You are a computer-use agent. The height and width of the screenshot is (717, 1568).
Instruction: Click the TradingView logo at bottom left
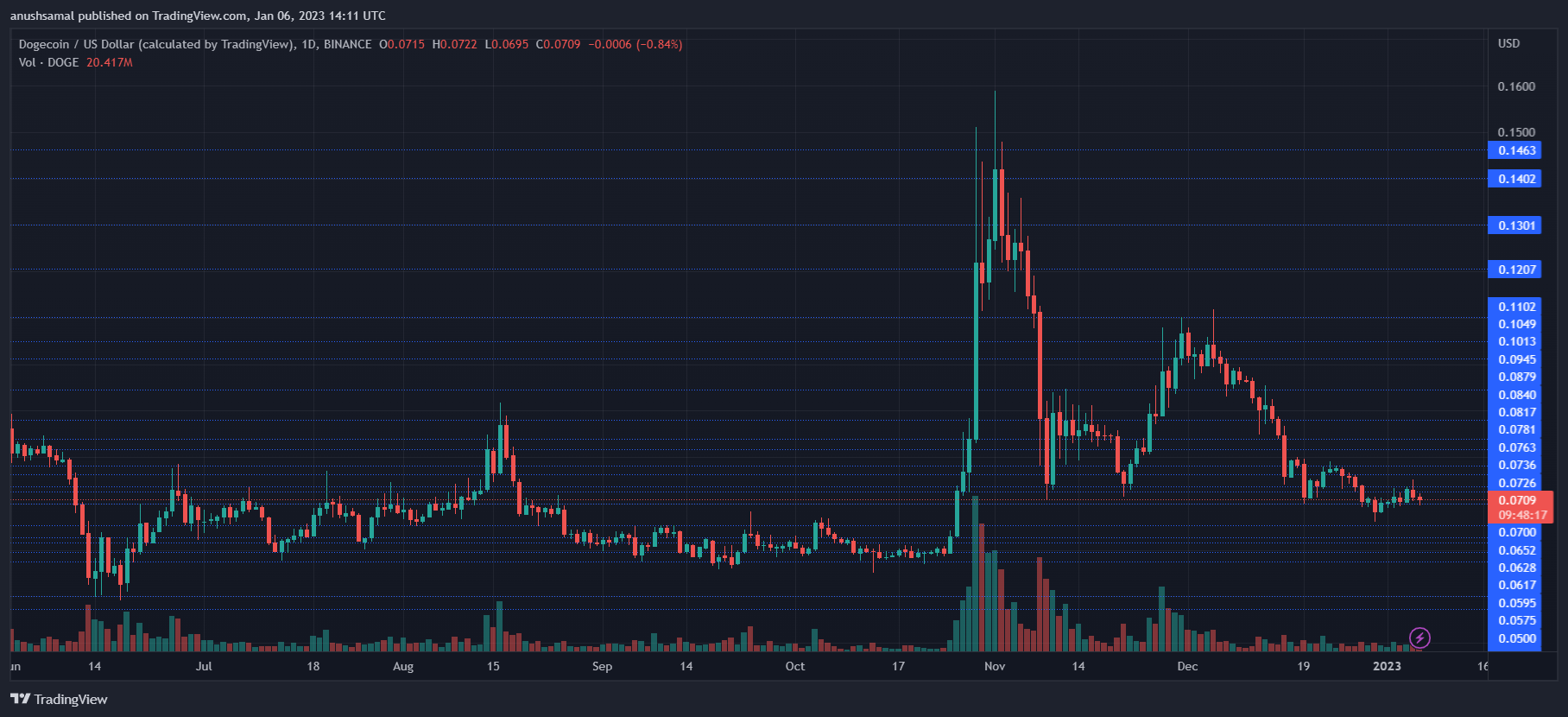click(x=59, y=699)
